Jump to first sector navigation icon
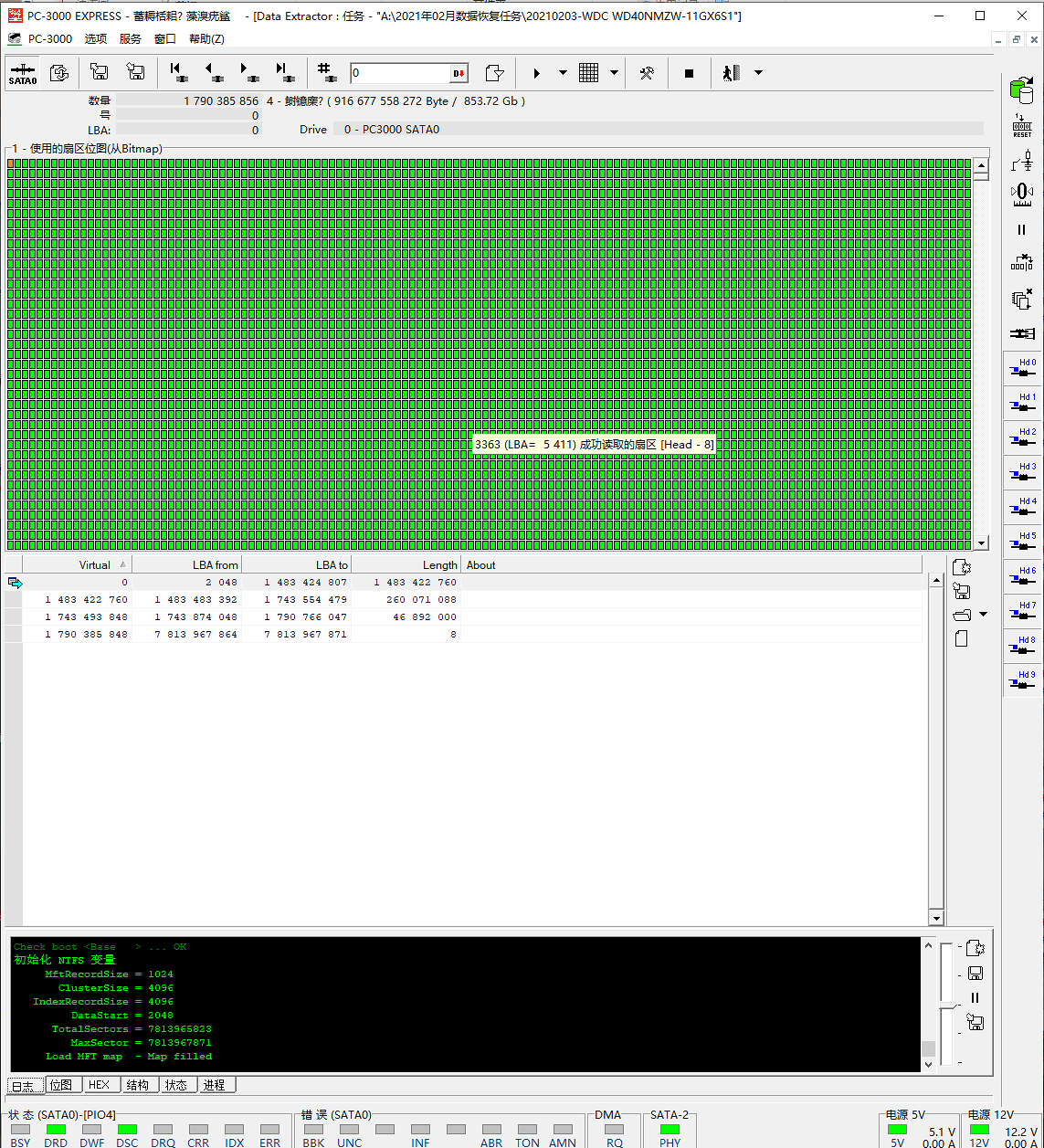Viewport: 1044px width, 1148px height. (x=179, y=73)
